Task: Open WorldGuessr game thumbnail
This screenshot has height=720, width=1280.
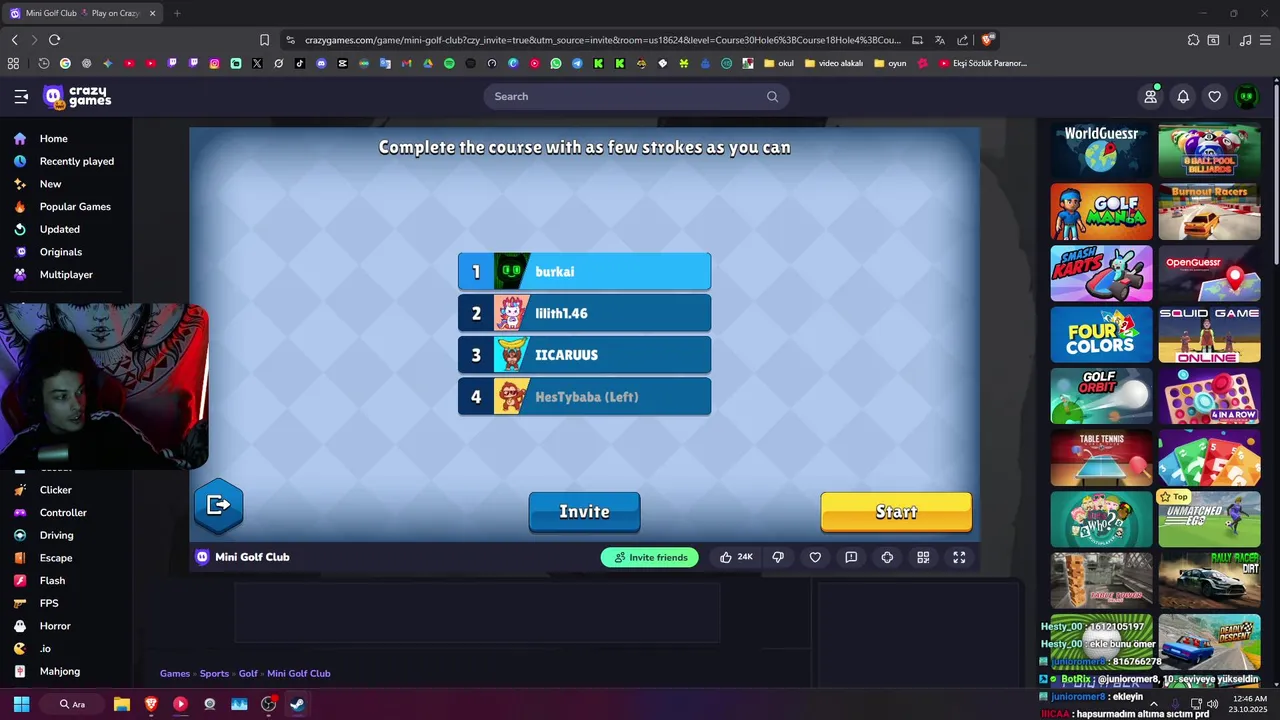Action: 1101,151
